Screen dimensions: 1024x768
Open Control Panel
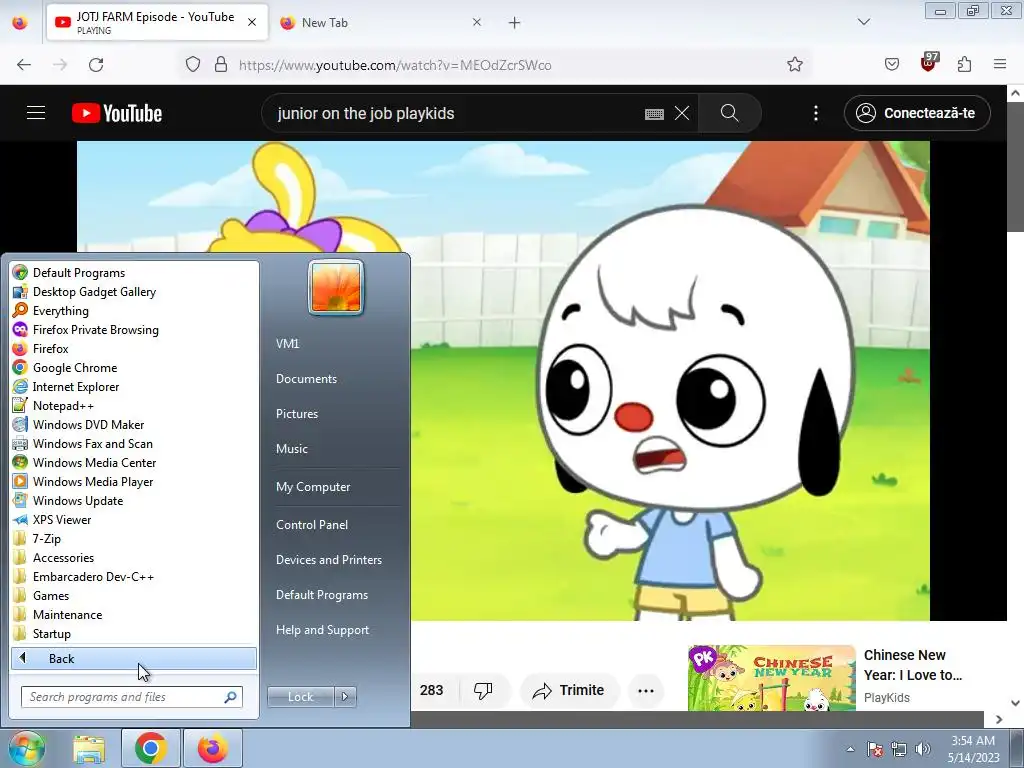(x=312, y=525)
